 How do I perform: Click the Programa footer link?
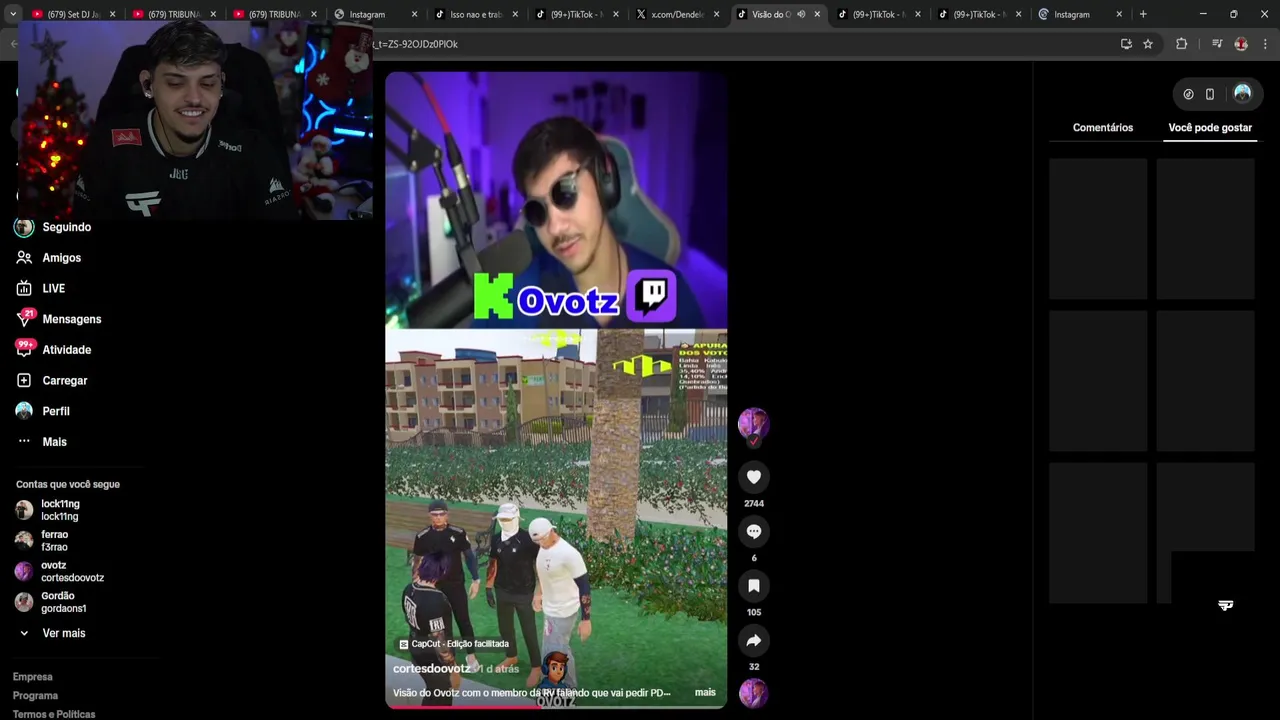click(x=35, y=696)
